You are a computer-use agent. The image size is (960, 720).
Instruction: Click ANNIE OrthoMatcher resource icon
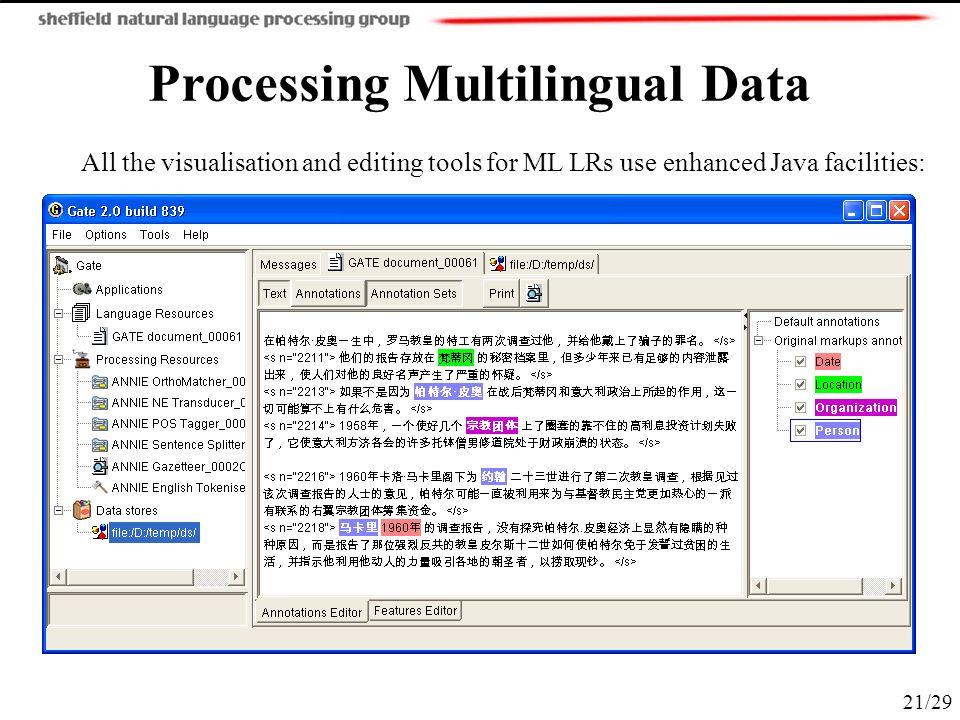pos(100,382)
